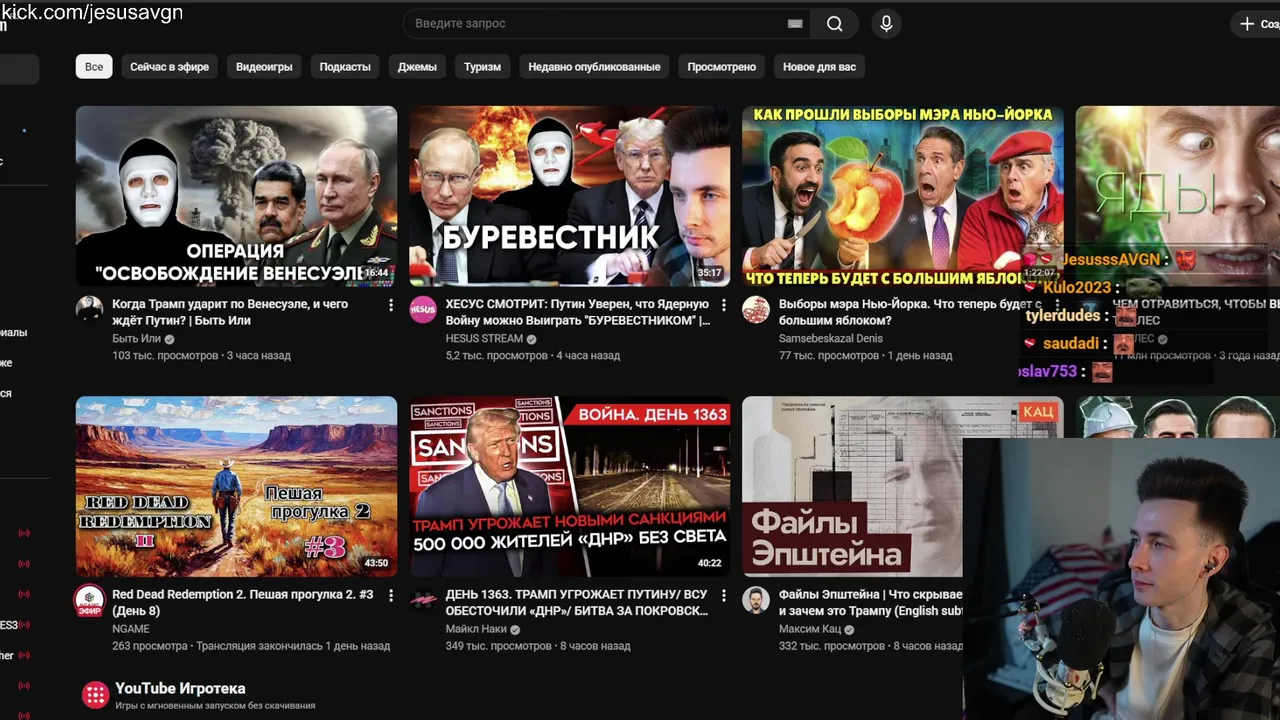Go to 'Быть Или' channel name
The width and height of the screenshot is (1280, 720).
(136, 339)
